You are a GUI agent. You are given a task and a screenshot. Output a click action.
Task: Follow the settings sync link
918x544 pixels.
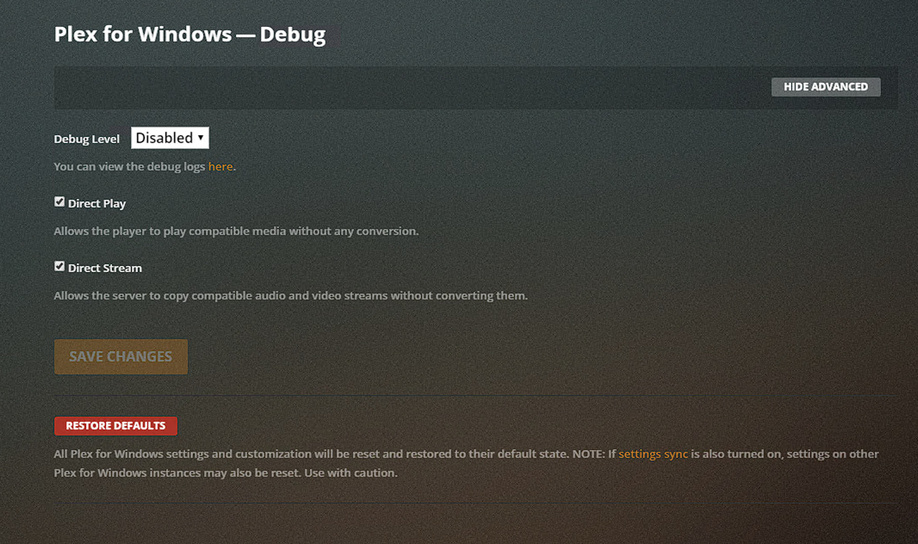point(653,454)
